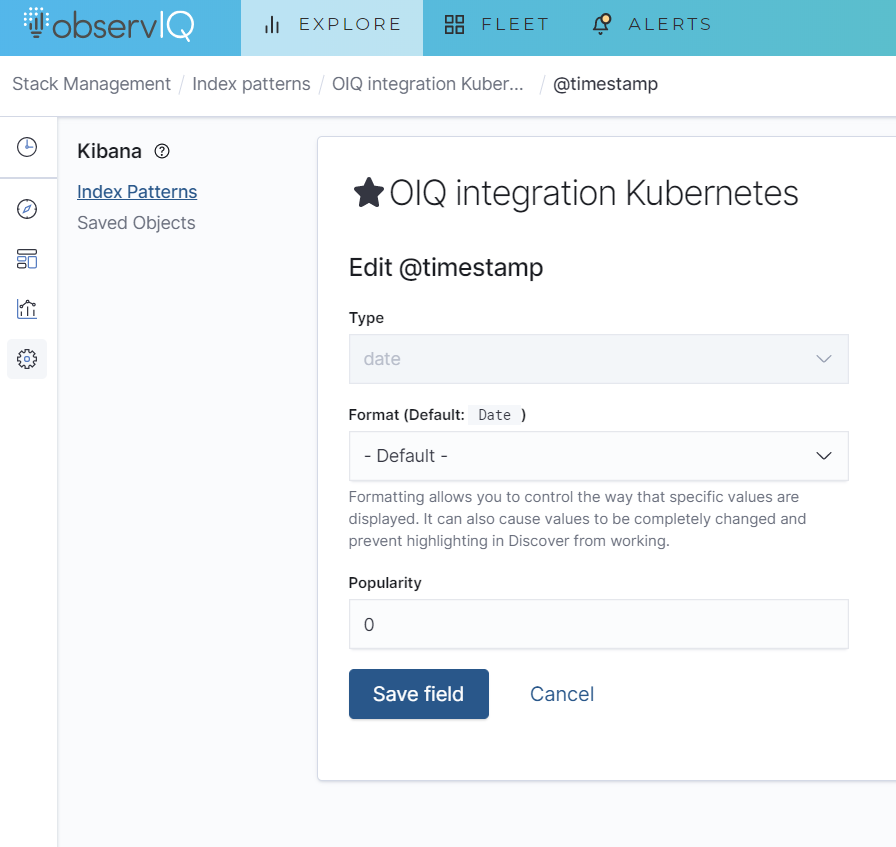
Task: Click the Date default format code label
Action: (495, 415)
